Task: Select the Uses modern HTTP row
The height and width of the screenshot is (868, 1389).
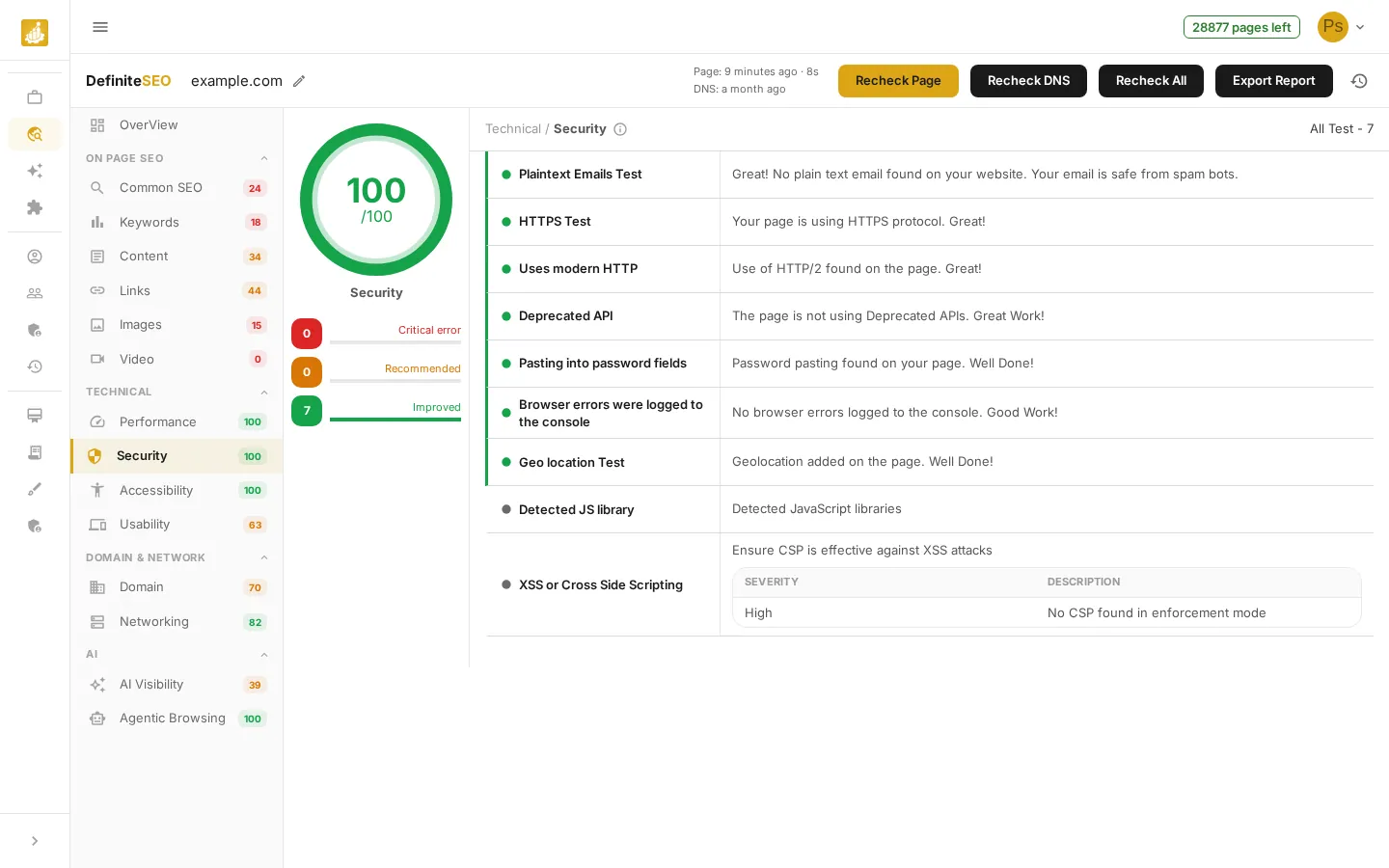Action: pos(930,269)
